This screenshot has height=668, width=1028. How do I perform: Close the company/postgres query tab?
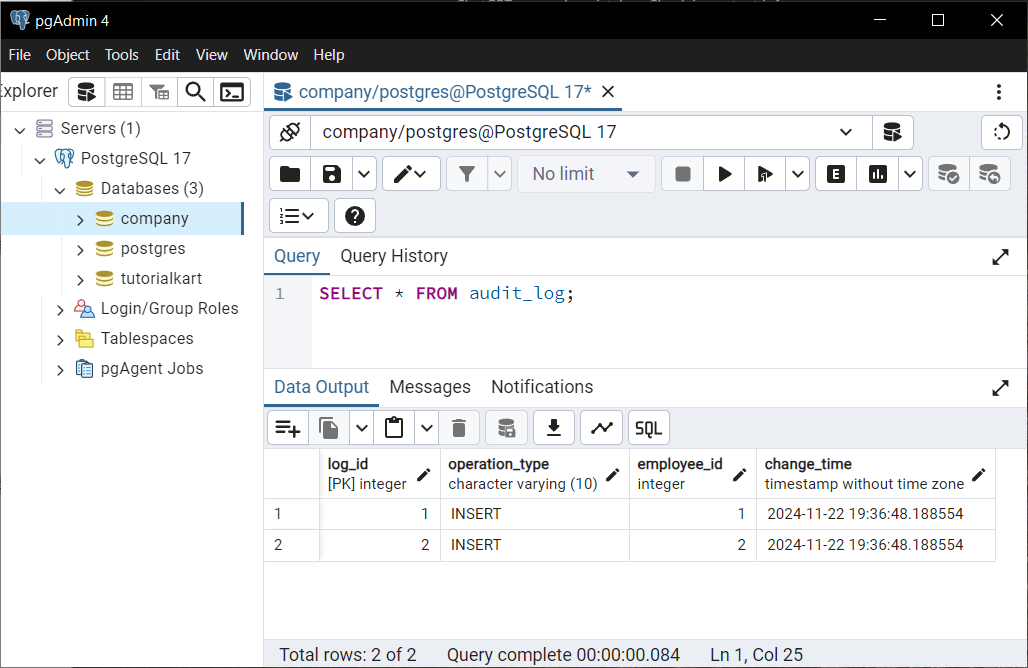[608, 92]
